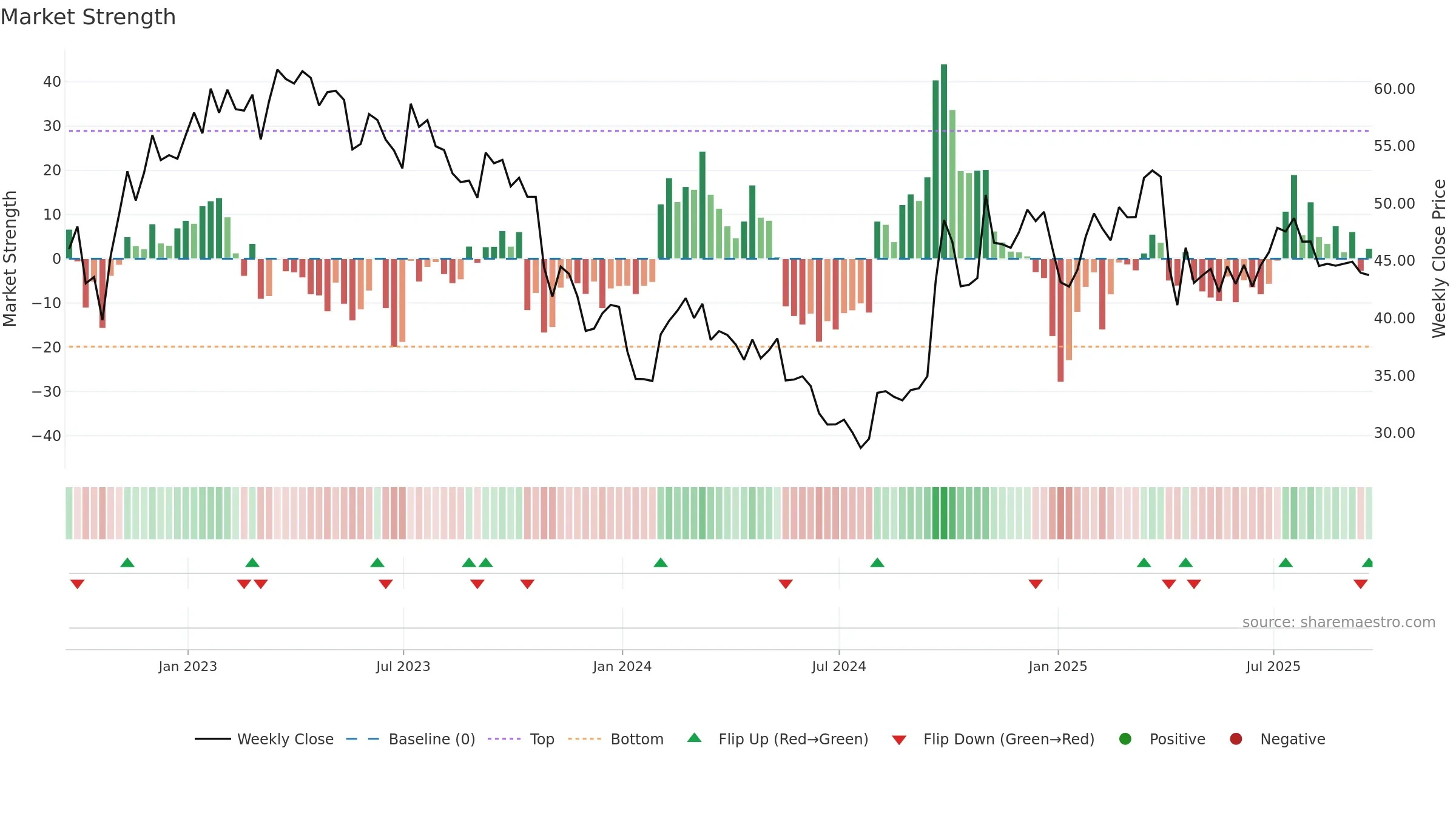Click the Jan 2024 axis label

tap(622, 666)
